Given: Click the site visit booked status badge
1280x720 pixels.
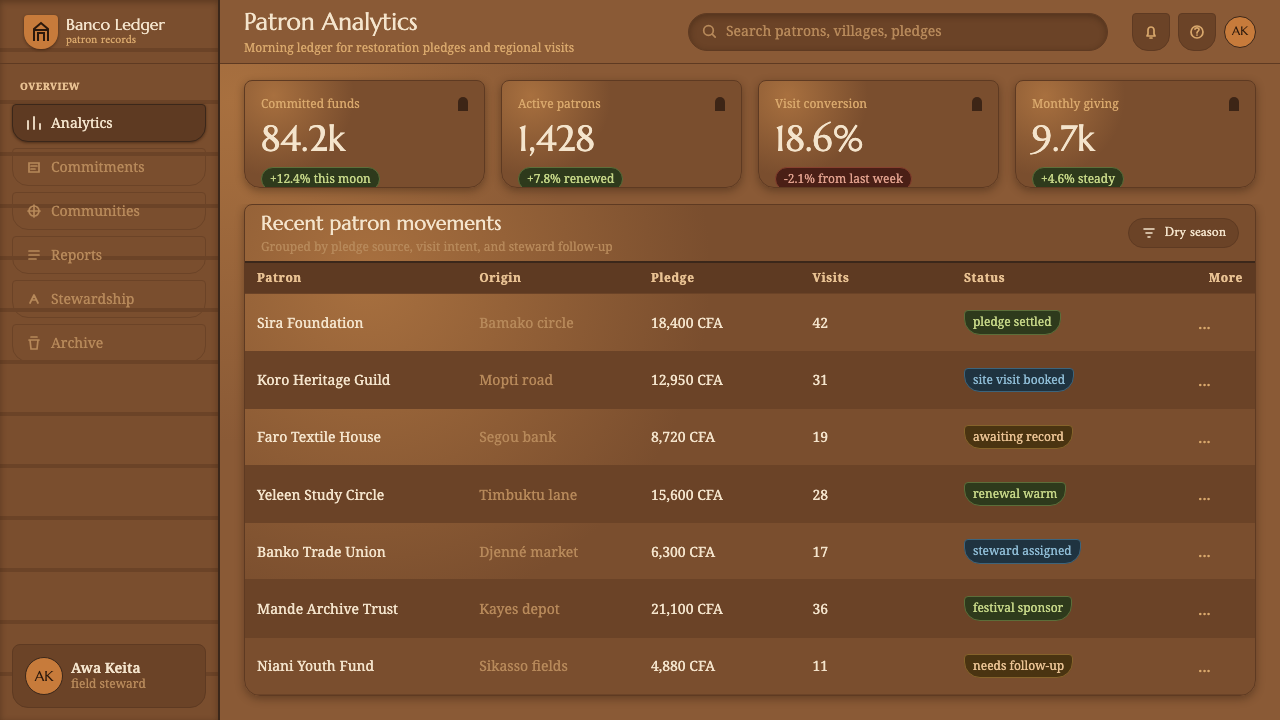Looking at the screenshot, I should (x=1018, y=380).
